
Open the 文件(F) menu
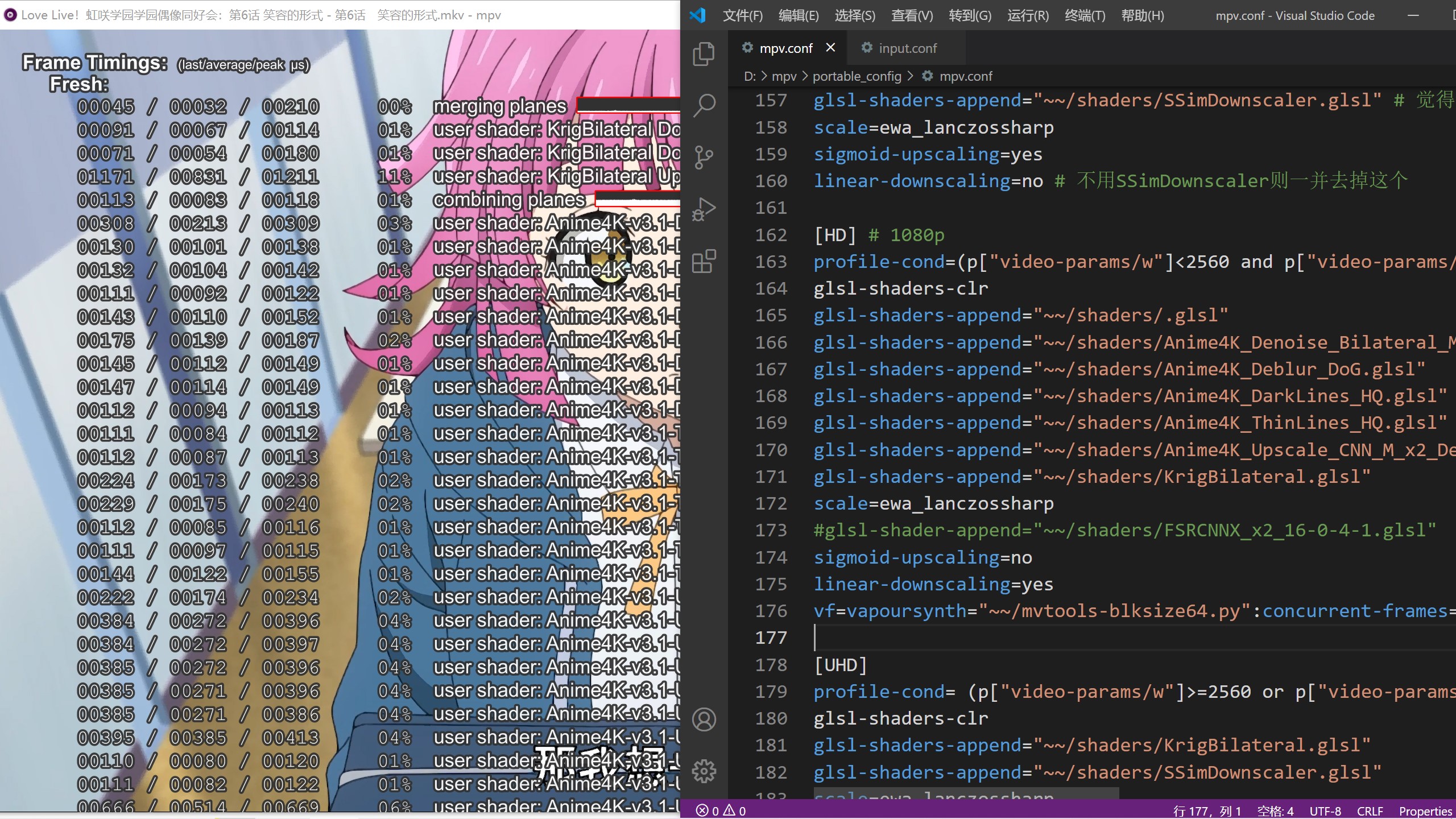tap(742, 15)
